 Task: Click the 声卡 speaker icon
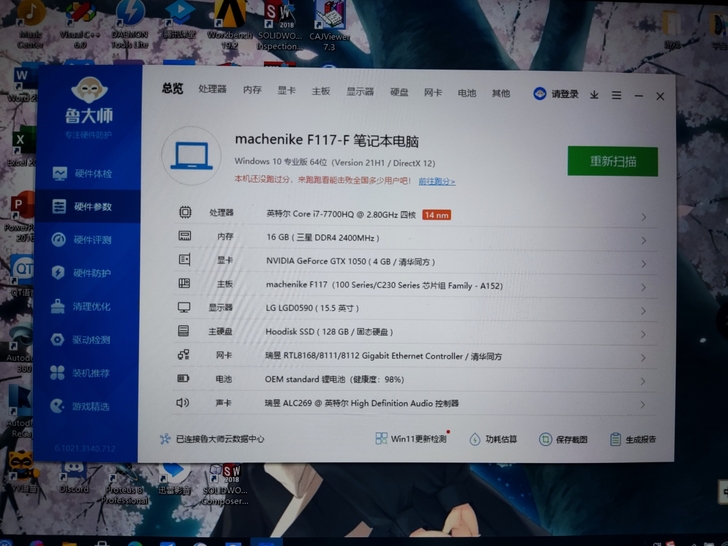[182, 403]
